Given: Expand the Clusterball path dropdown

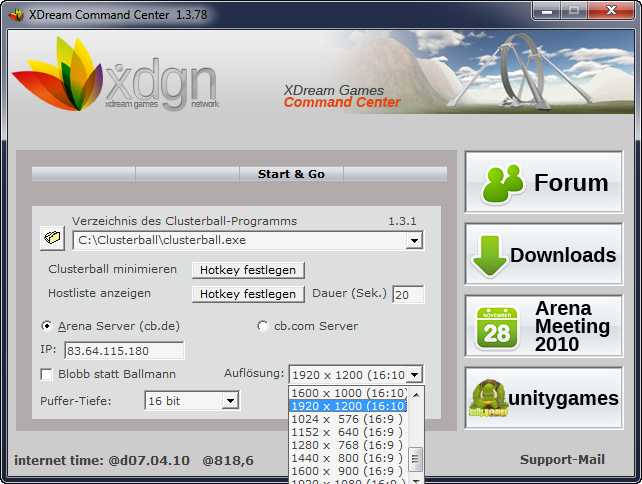Looking at the screenshot, I should point(414,240).
